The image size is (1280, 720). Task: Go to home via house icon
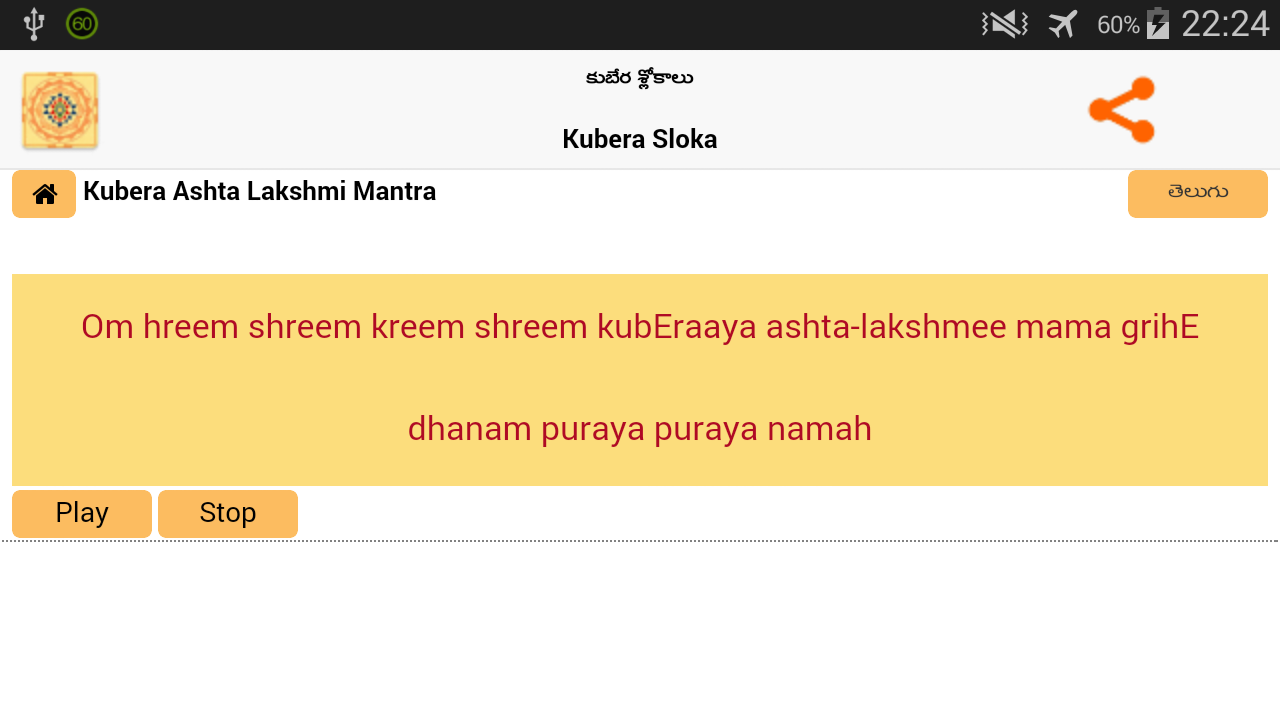44,194
